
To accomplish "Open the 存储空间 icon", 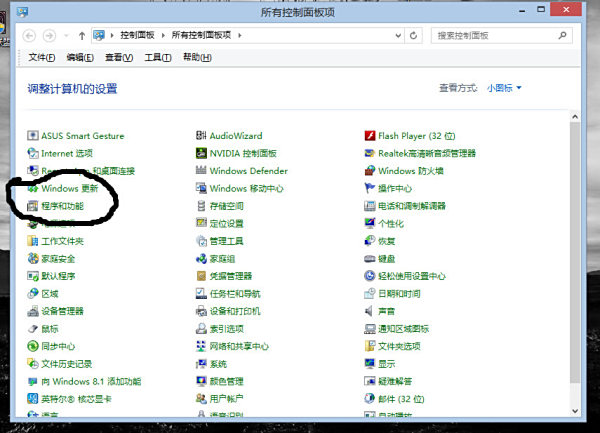I will tap(201, 206).
